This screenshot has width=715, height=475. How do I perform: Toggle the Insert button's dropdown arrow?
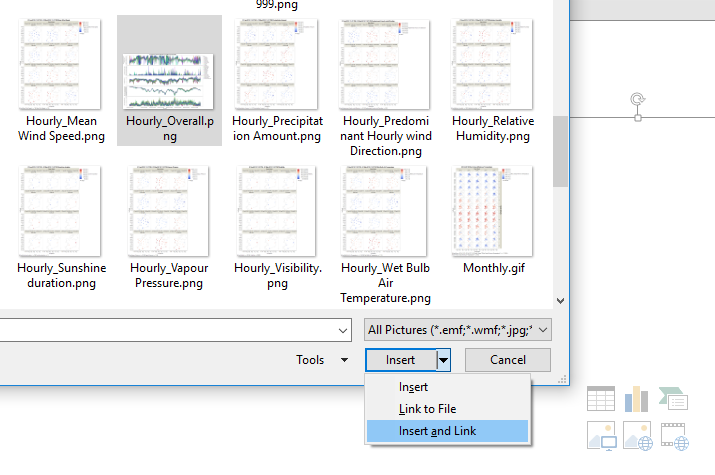443,360
